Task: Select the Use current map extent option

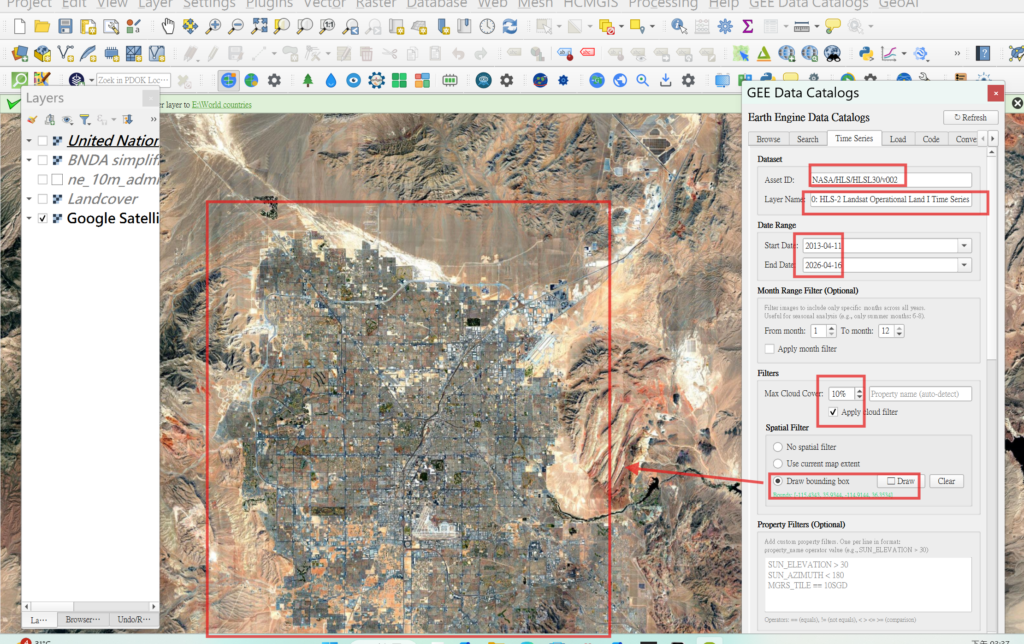Action: click(x=778, y=464)
